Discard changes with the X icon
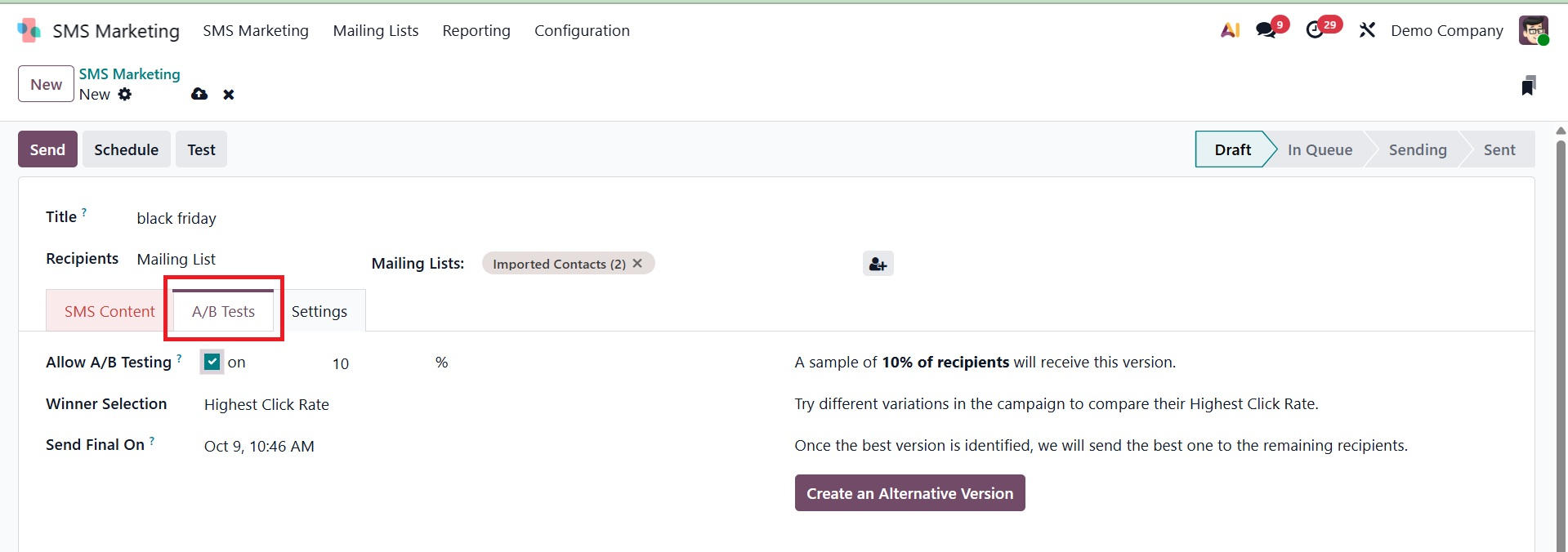This screenshot has height=552, width=1568. [x=229, y=95]
